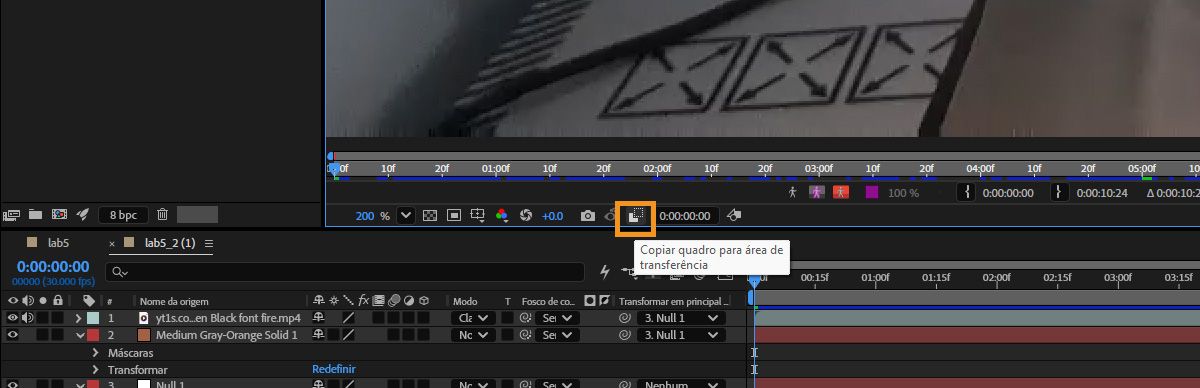Select the lab5_2 (1) timeline tab

pos(170,243)
